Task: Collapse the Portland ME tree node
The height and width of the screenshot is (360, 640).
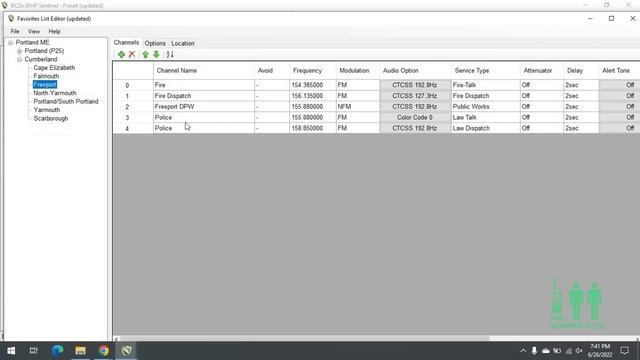Action: tap(11, 42)
